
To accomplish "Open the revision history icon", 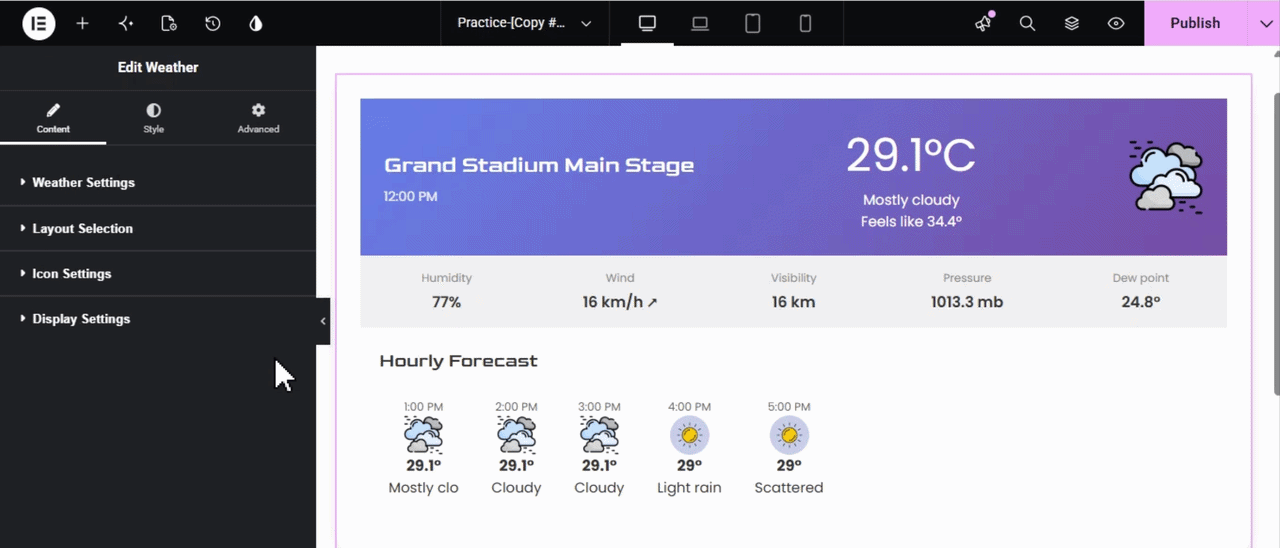I will point(212,23).
